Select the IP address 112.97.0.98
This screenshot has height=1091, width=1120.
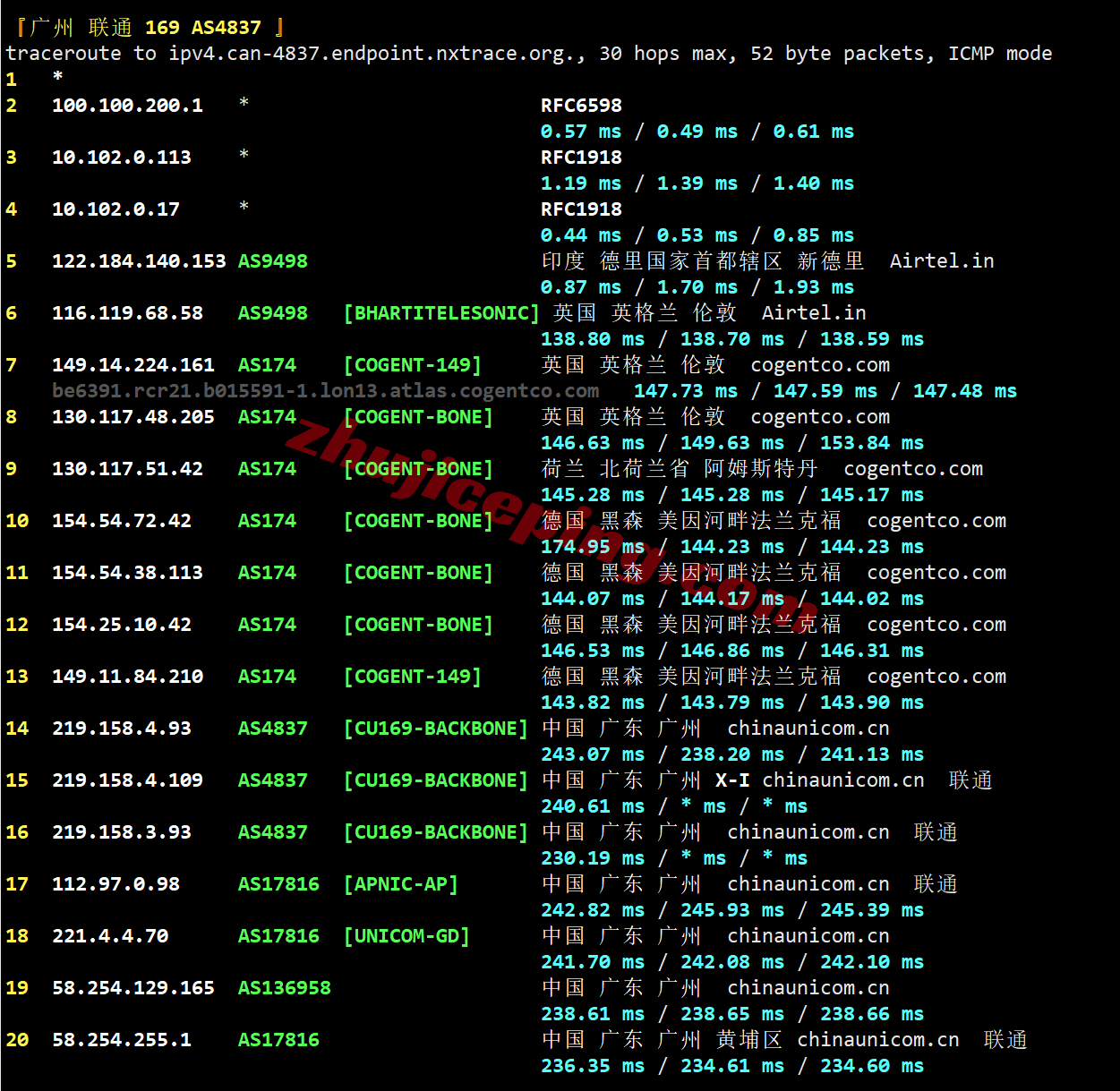tap(115, 884)
